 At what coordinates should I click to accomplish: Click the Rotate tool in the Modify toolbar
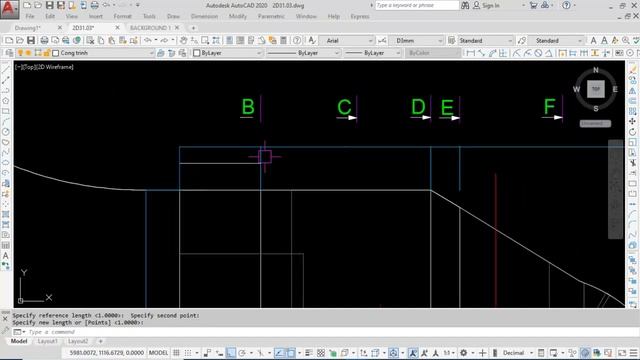pyautogui.click(x=632, y=132)
